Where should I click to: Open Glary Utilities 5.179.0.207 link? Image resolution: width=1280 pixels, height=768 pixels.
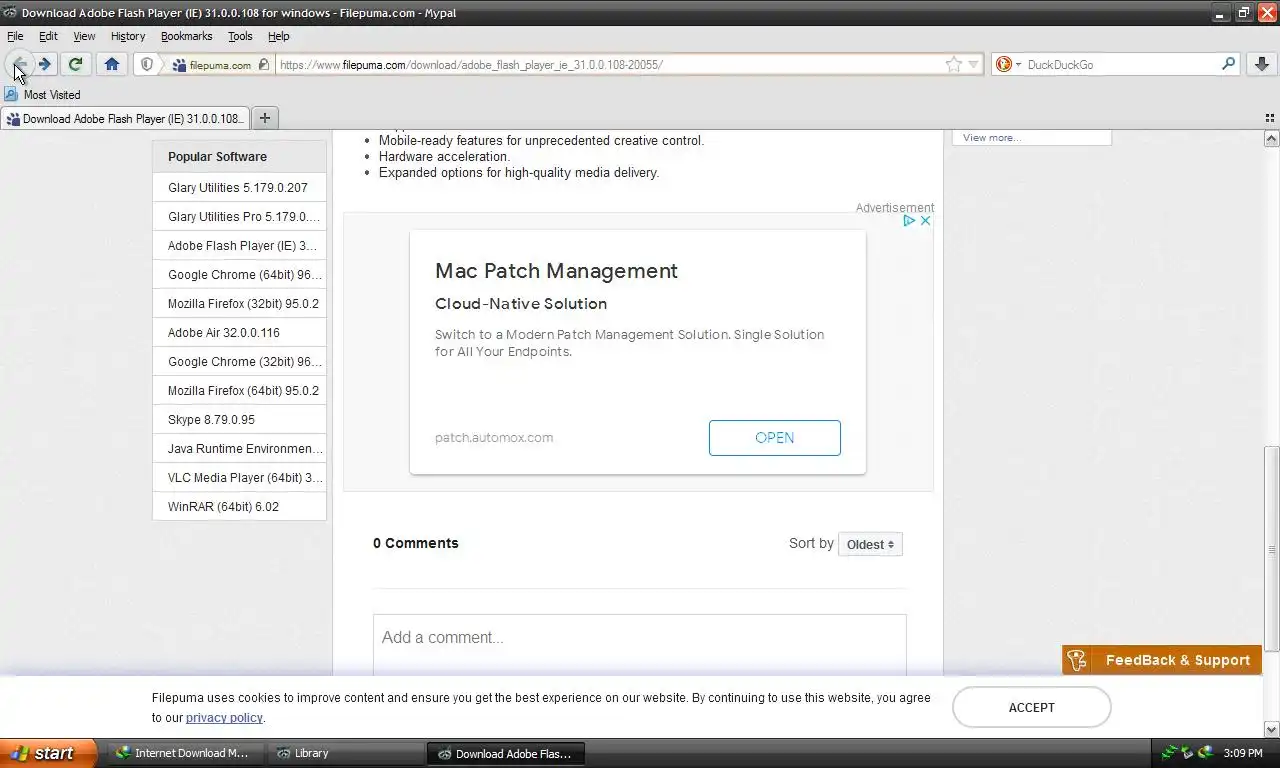[x=238, y=188]
